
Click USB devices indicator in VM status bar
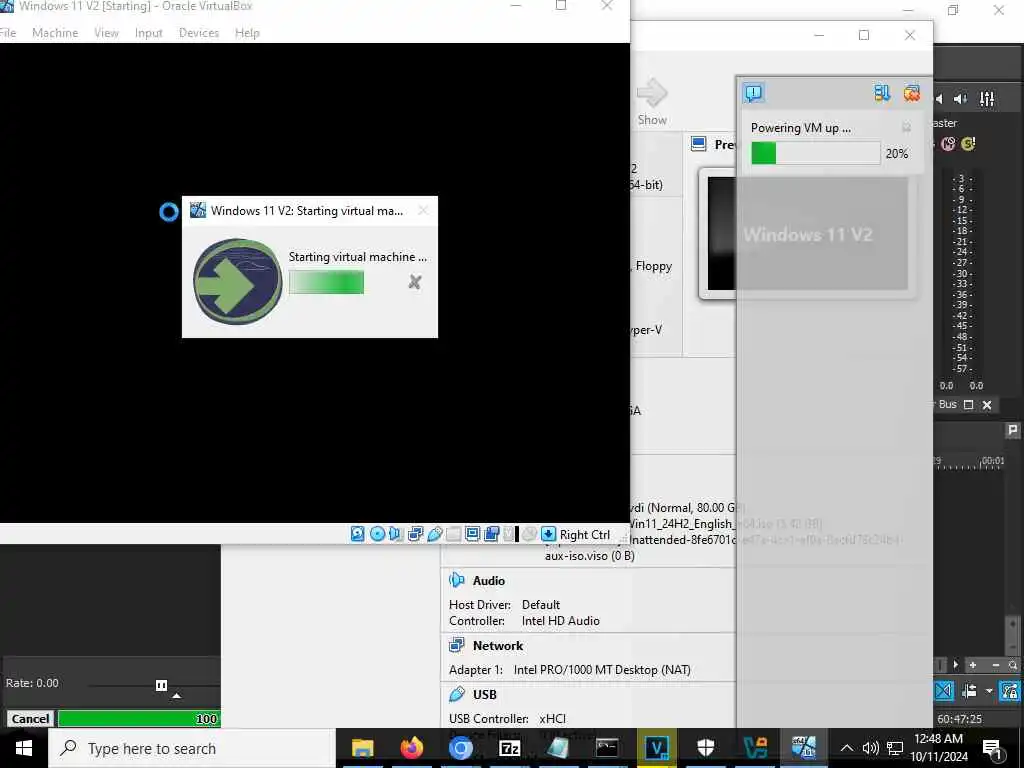pyautogui.click(x=435, y=534)
